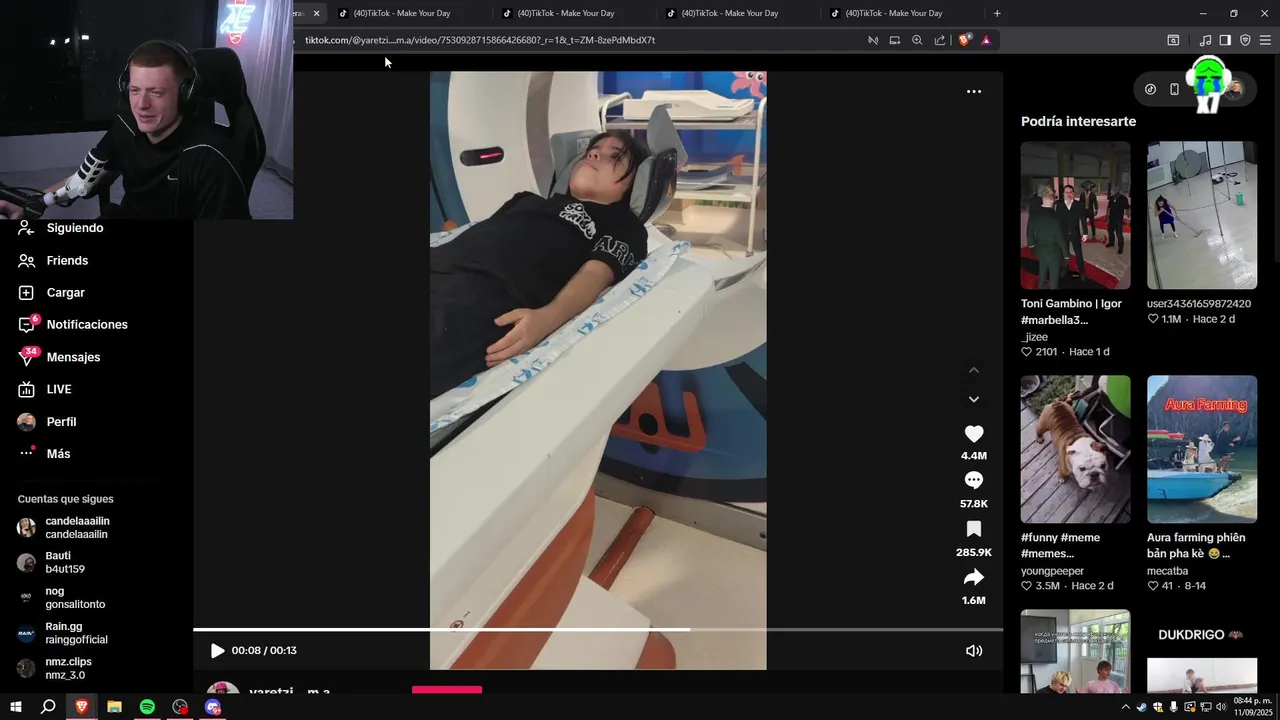Image resolution: width=1280 pixels, height=720 pixels.
Task: Open a new browser tab with plus
Action: click(997, 13)
